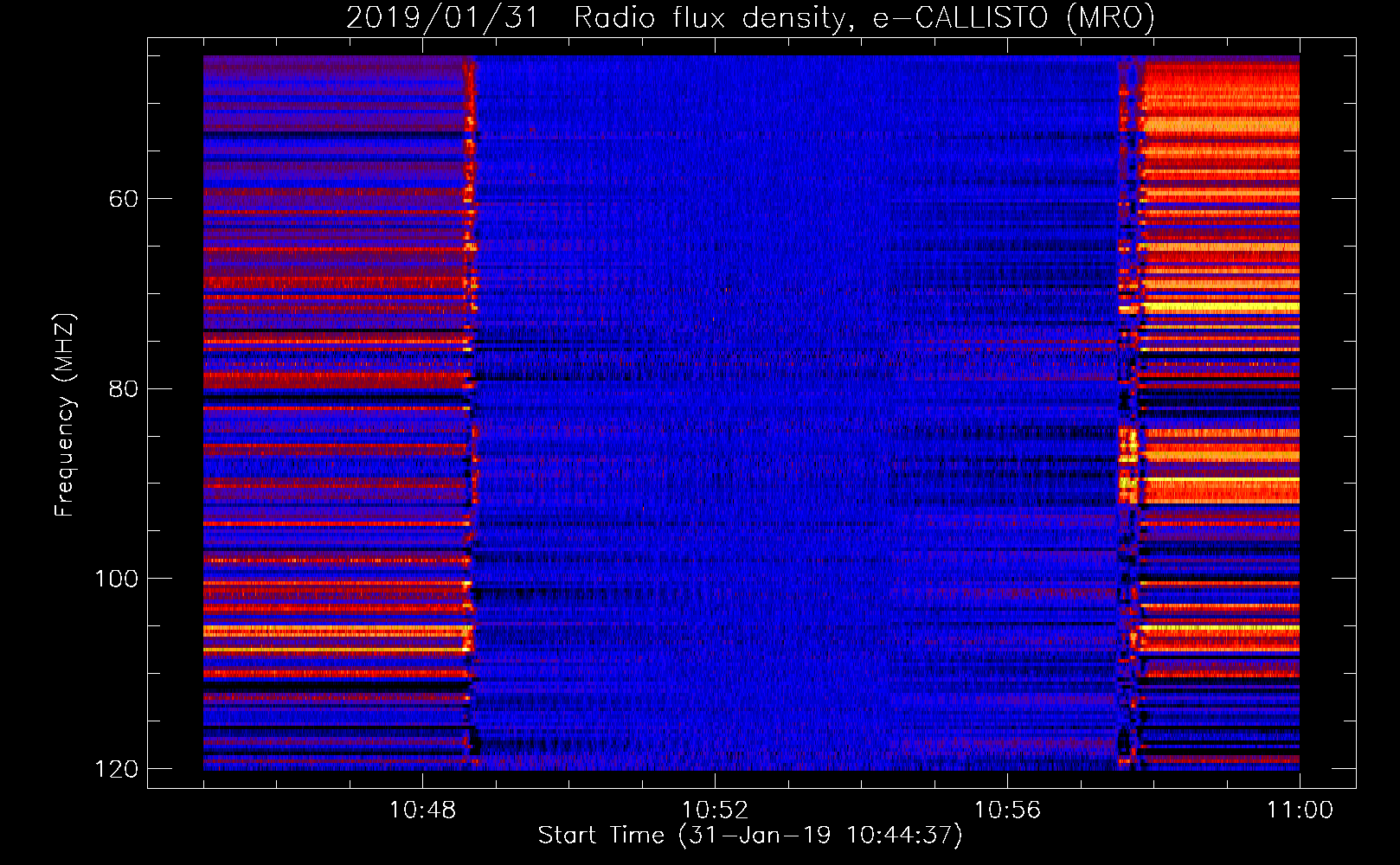The height and width of the screenshot is (865, 1400).
Task: Click the "11:00" time tick label
Action: [x=1300, y=811]
